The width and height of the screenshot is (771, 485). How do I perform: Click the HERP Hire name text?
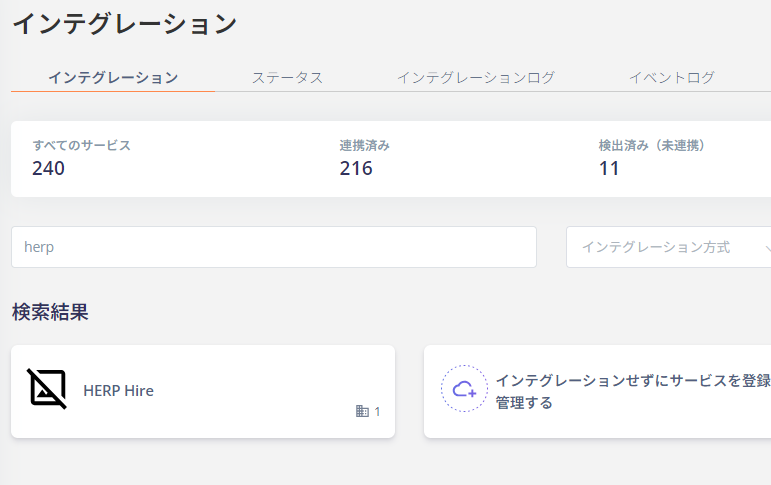pyautogui.click(x=119, y=391)
